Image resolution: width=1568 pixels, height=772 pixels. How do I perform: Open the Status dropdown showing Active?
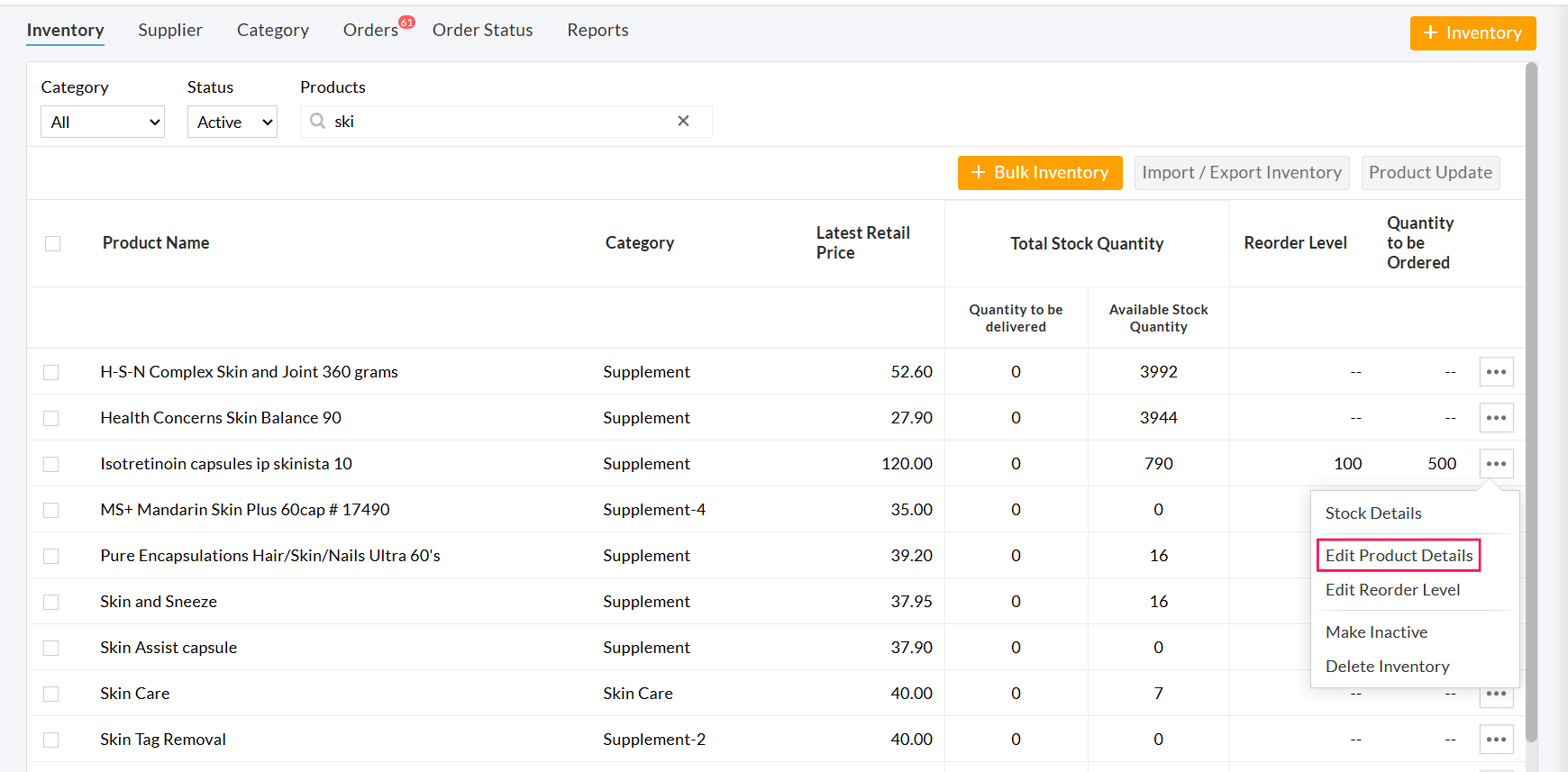tap(232, 123)
